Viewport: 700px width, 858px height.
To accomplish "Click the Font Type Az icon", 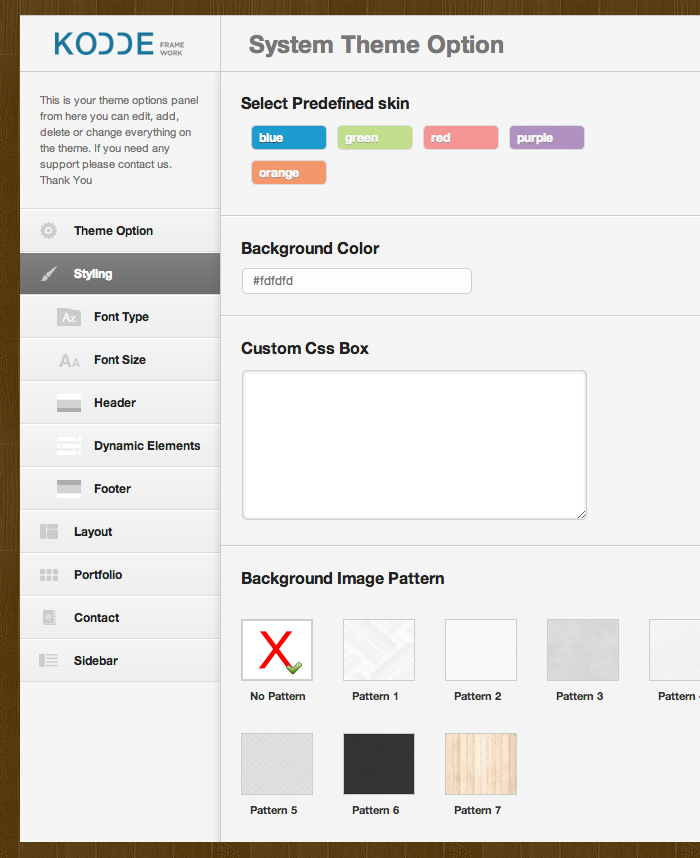I will (69, 317).
